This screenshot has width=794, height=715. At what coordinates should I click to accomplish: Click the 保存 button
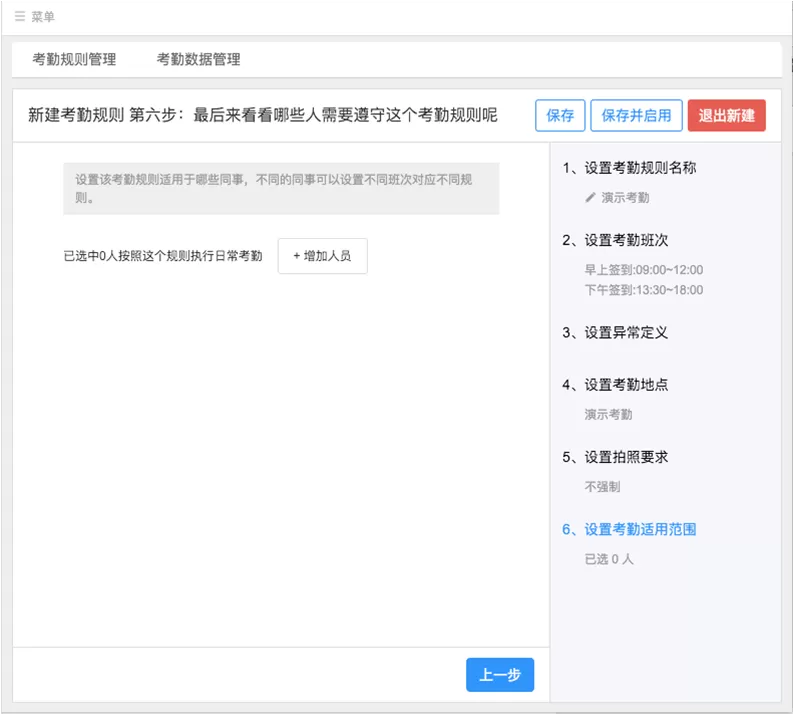coord(560,115)
